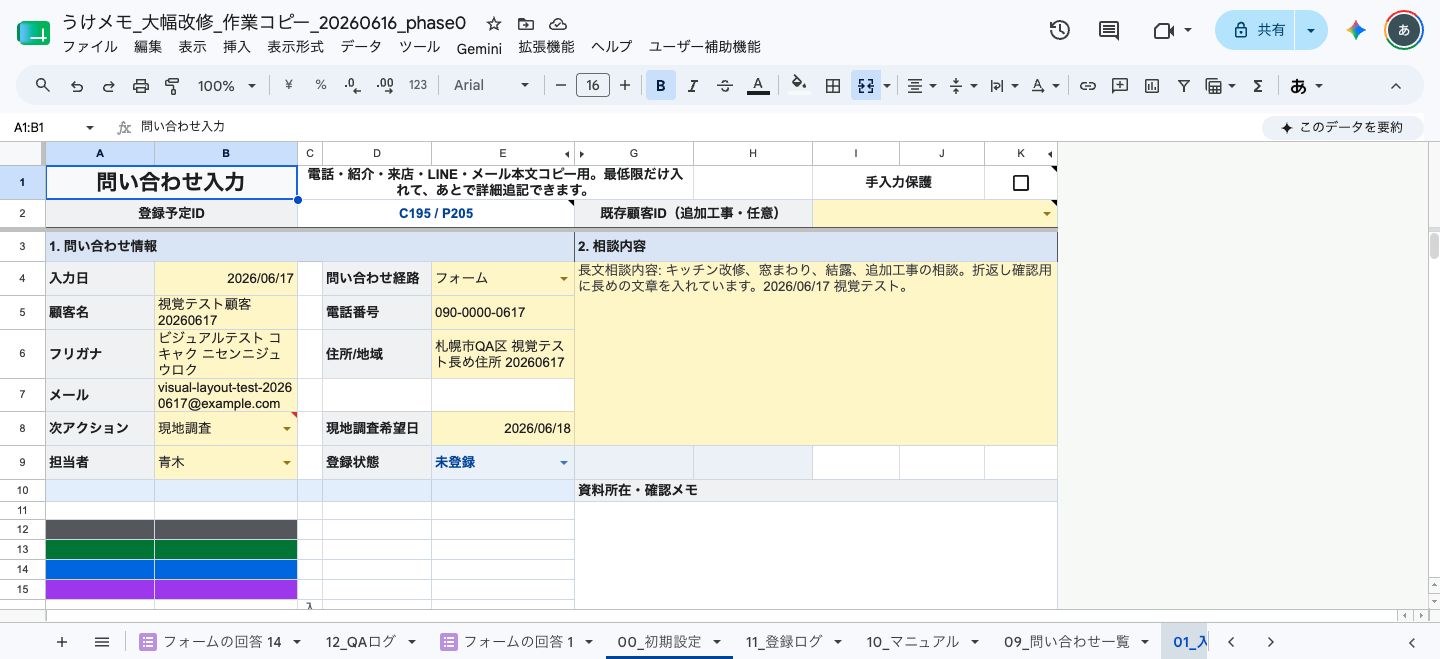Open the fill color picker
The width and height of the screenshot is (1440, 659).
click(798, 86)
